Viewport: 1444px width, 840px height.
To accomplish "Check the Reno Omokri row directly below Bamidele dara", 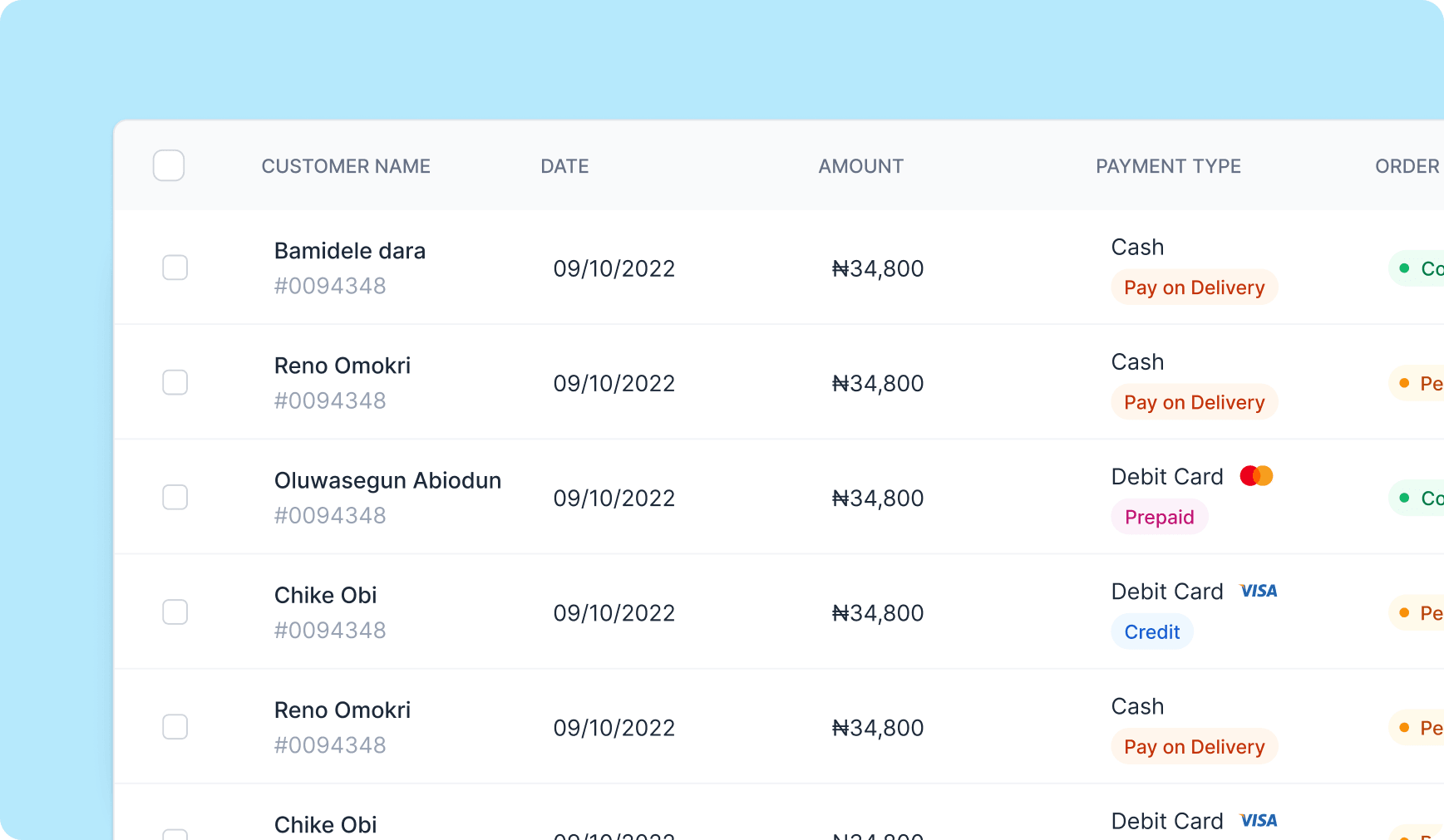I will (175, 382).
